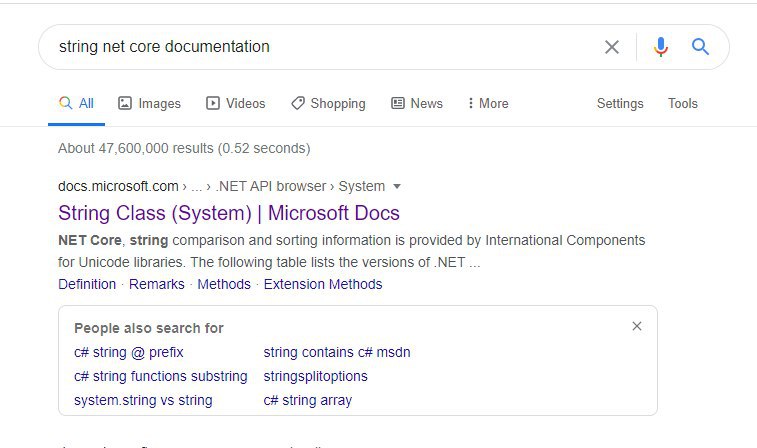
Task: Jump to the Remarks sitelink
Action: pyautogui.click(x=156, y=284)
